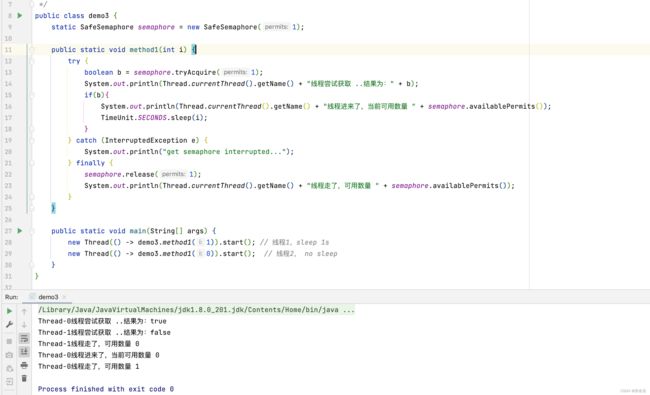Collapse try block fold marker line 12
The height and width of the screenshot is (395, 650).
(31, 61)
